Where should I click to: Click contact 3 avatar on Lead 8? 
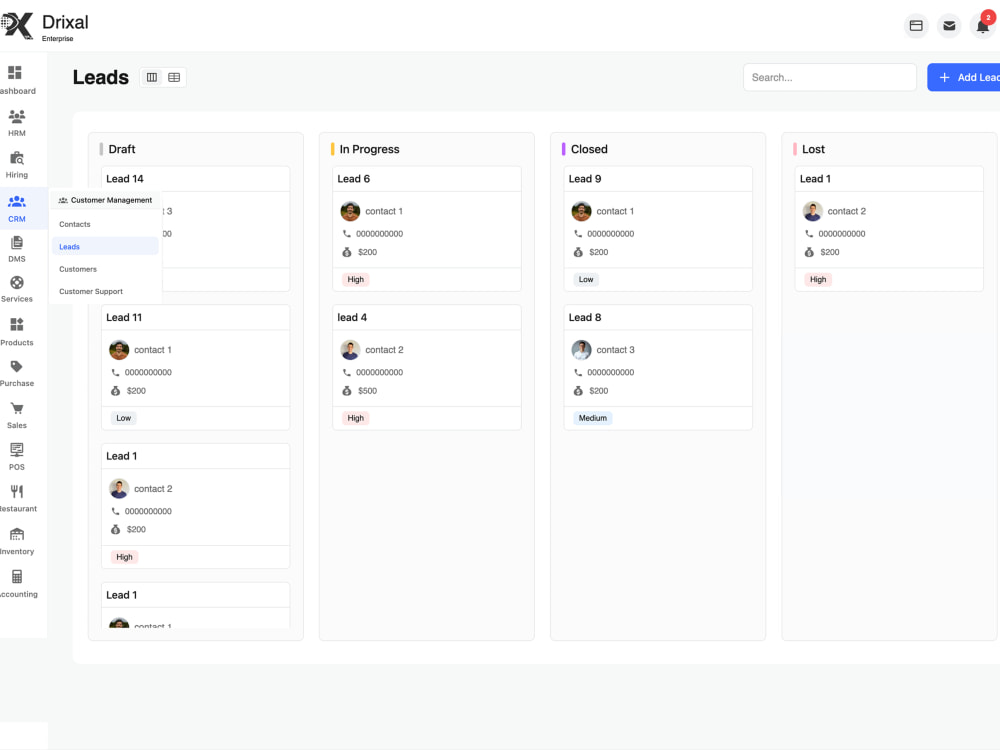581,349
